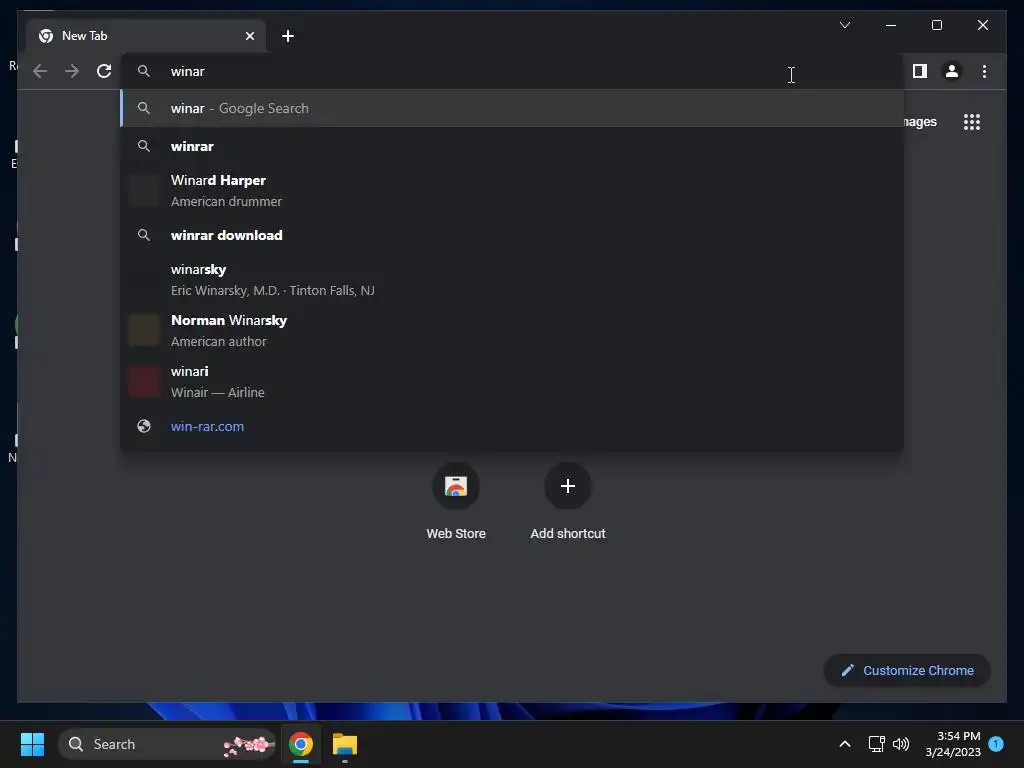The width and height of the screenshot is (1024, 768).
Task: Open the win-rar.com suggestion link
Action: tap(512, 426)
